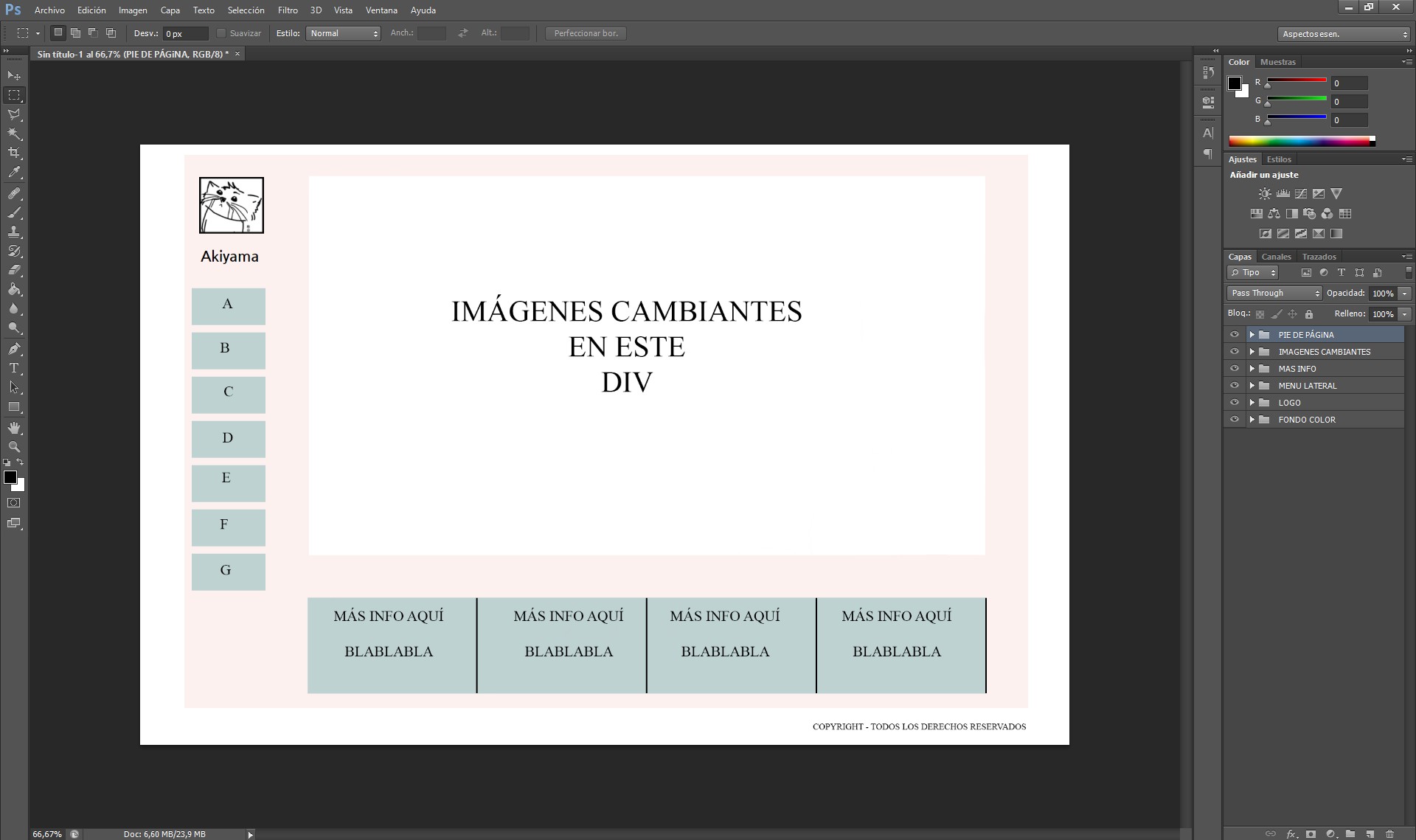Hide the PIE DE PÁGINA layer group
This screenshot has width=1416, height=840.
click(1234, 334)
